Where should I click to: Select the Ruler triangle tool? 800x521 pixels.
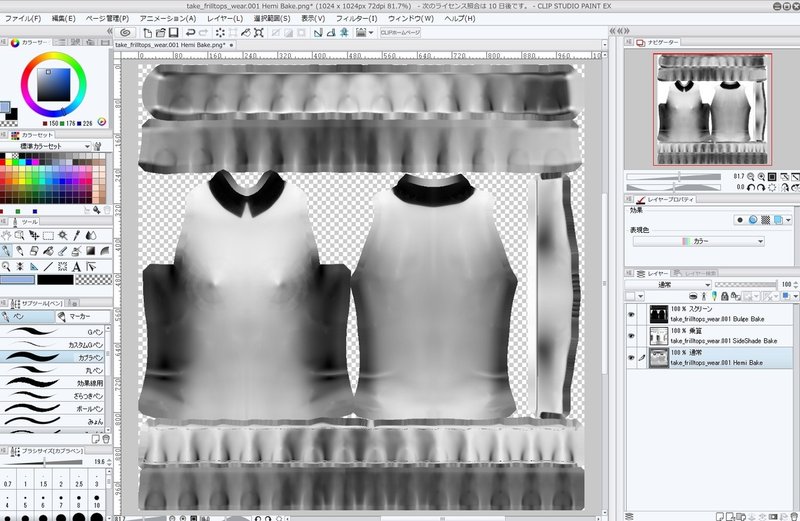click(34, 266)
